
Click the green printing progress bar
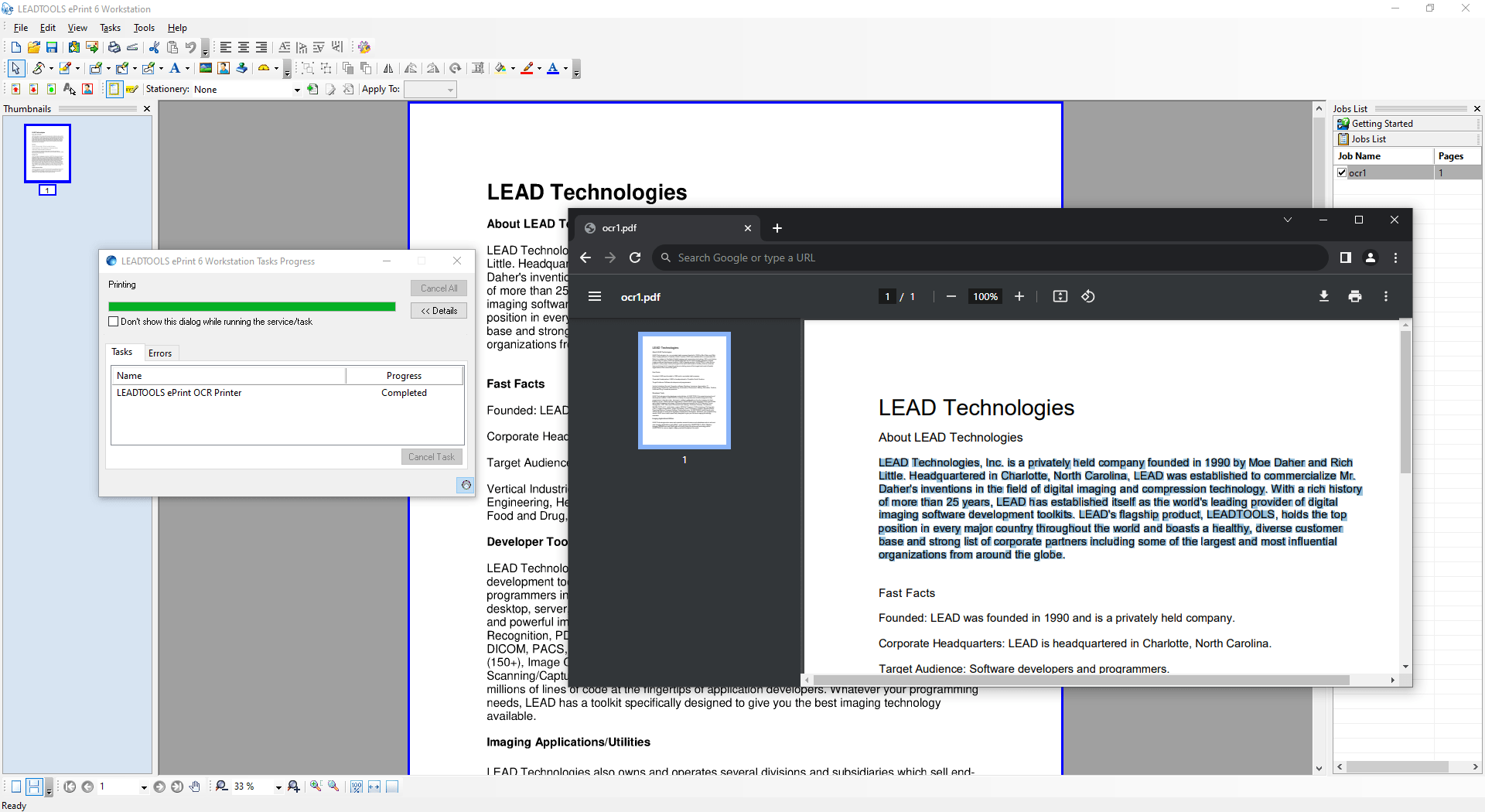[251, 307]
